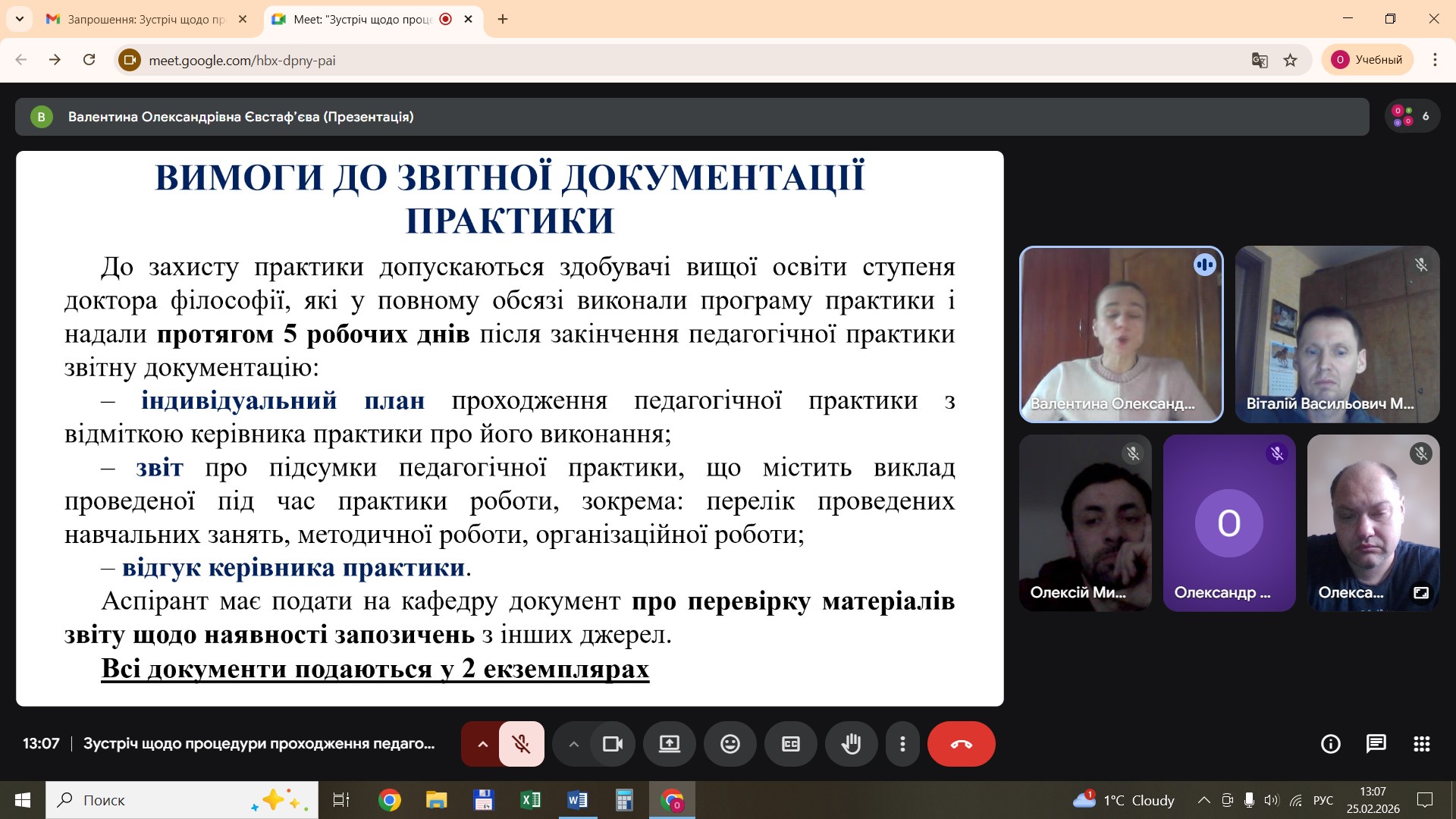This screenshot has width=1456, height=819.
Task: Raise hand in the meeting
Action: (851, 744)
